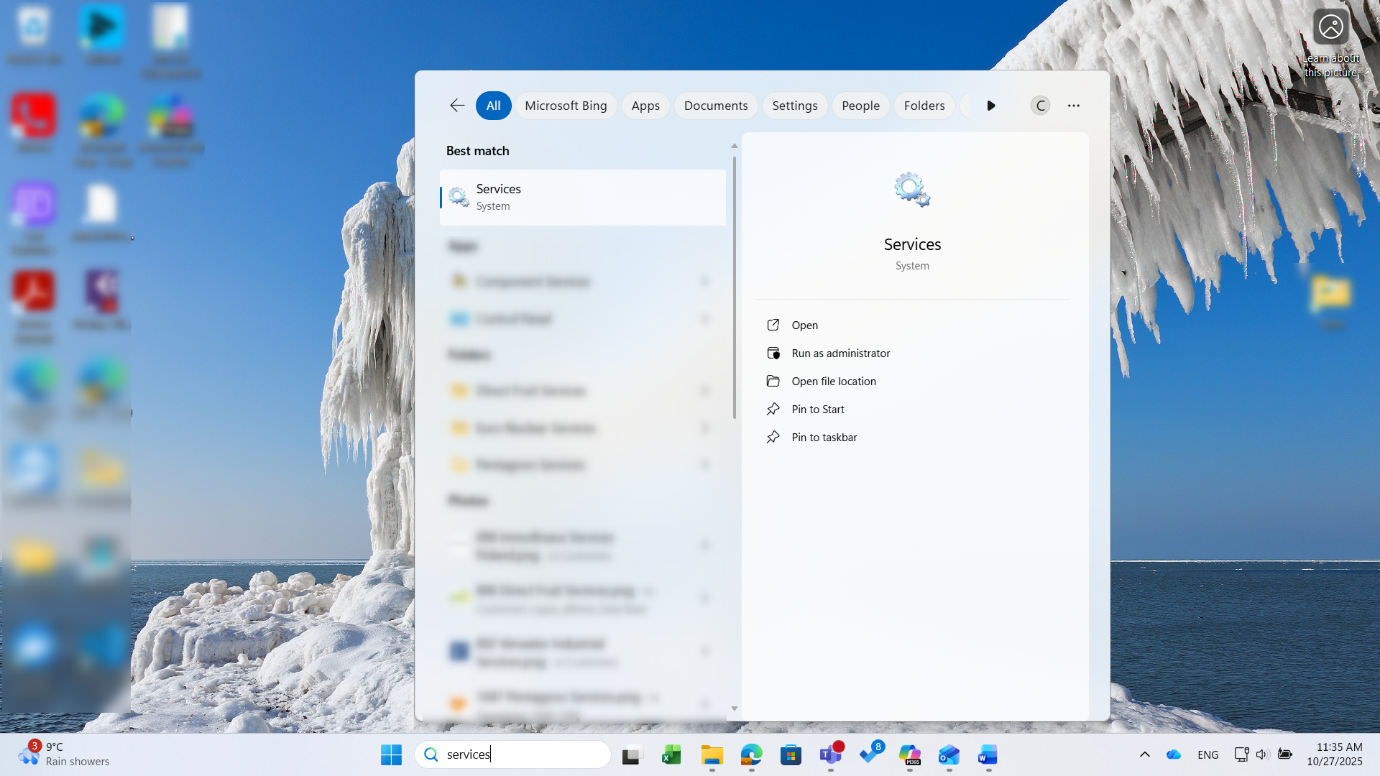The image size is (1380, 776).
Task: Click the Learn about this picture icon
Action: pyautogui.click(x=1331, y=27)
